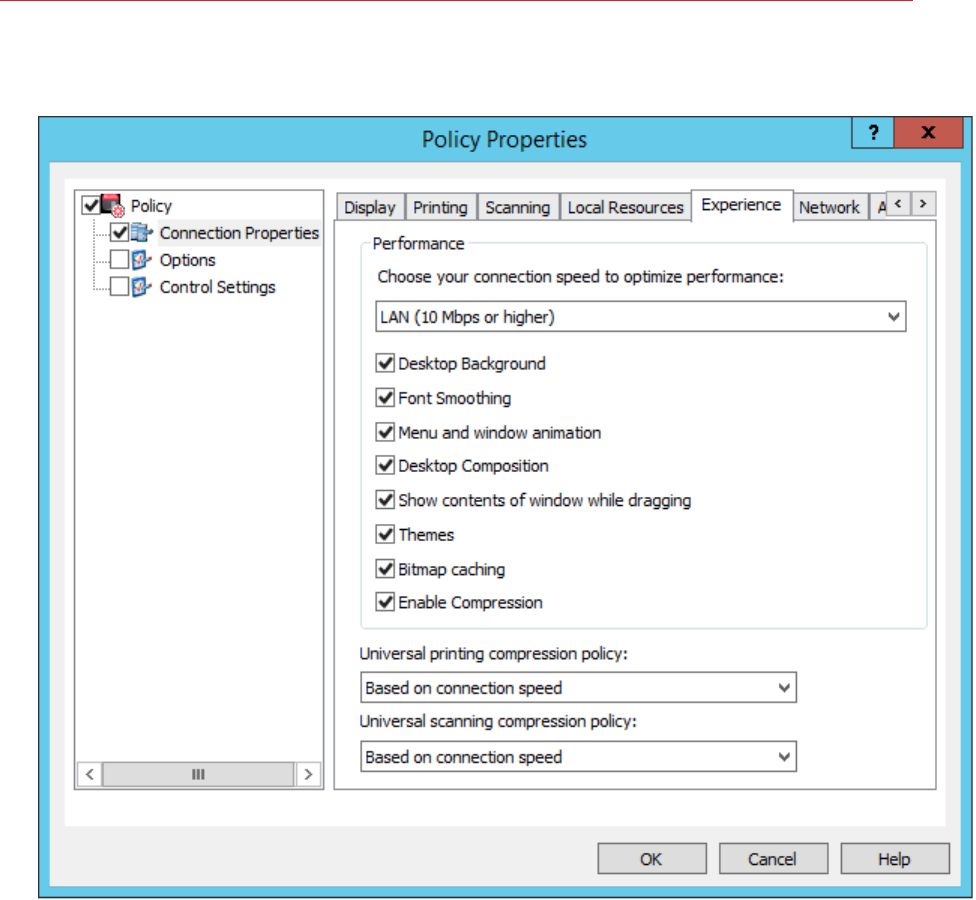Image resolution: width=976 pixels, height=900 pixels.
Task: Switch to the Printing tab
Action: pos(441,207)
